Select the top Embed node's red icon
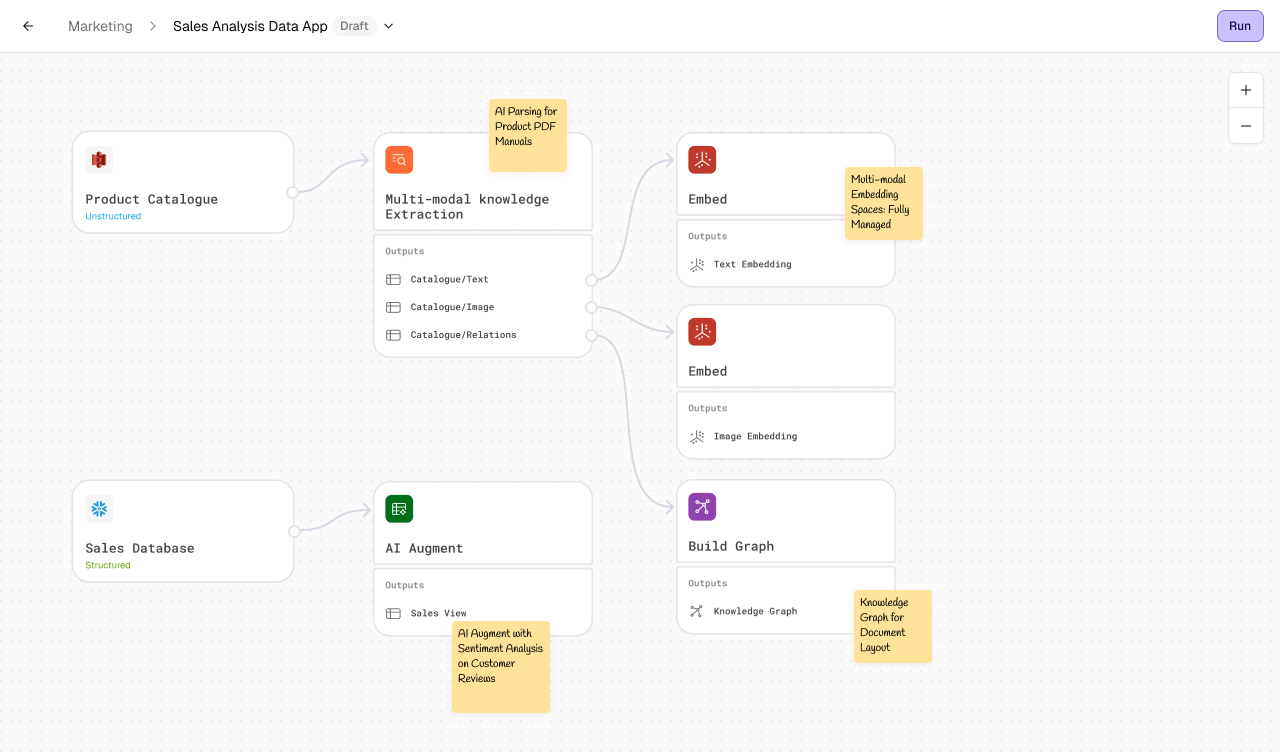1280x752 pixels. [x=702, y=159]
